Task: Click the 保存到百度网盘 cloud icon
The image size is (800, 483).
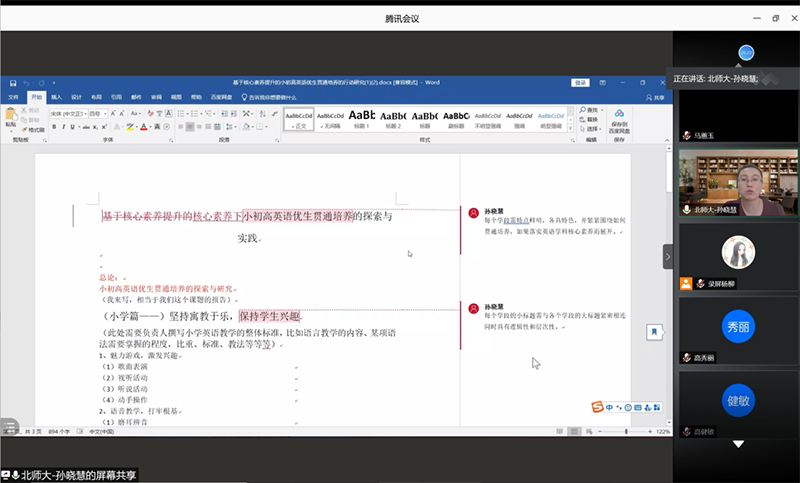Action: (619, 115)
